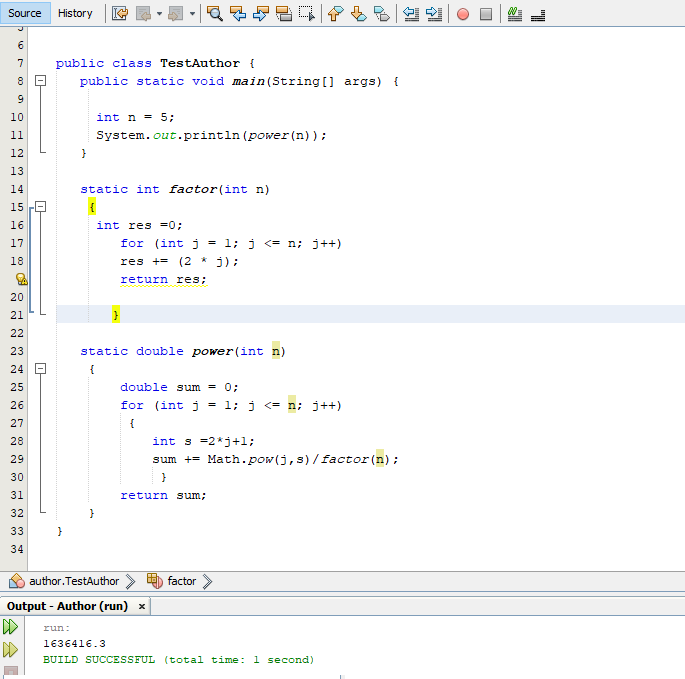Click 'res += (2 * j);' on line 18
Image resolution: width=685 pixels, height=679 pixels.
pyautogui.click(x=180, y=261)
